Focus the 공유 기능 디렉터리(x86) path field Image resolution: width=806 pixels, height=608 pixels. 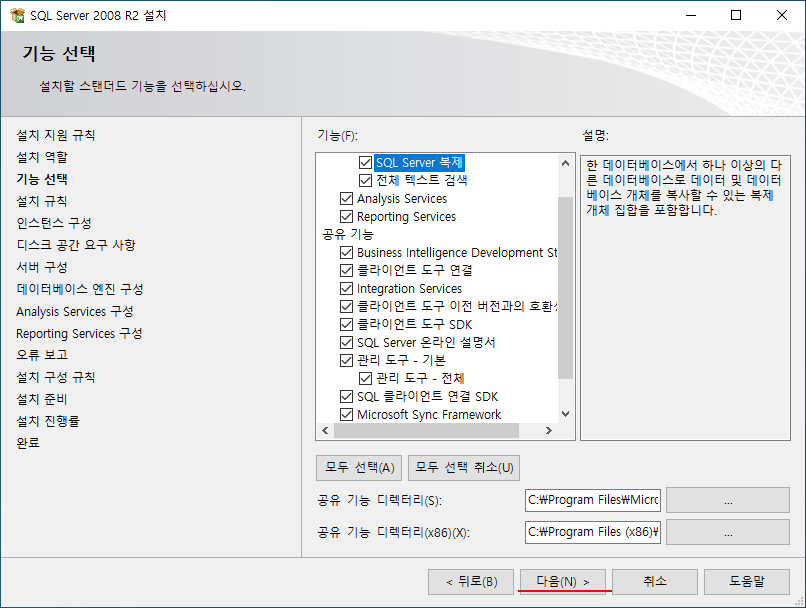pyautogui.click(x=593, y=532)
